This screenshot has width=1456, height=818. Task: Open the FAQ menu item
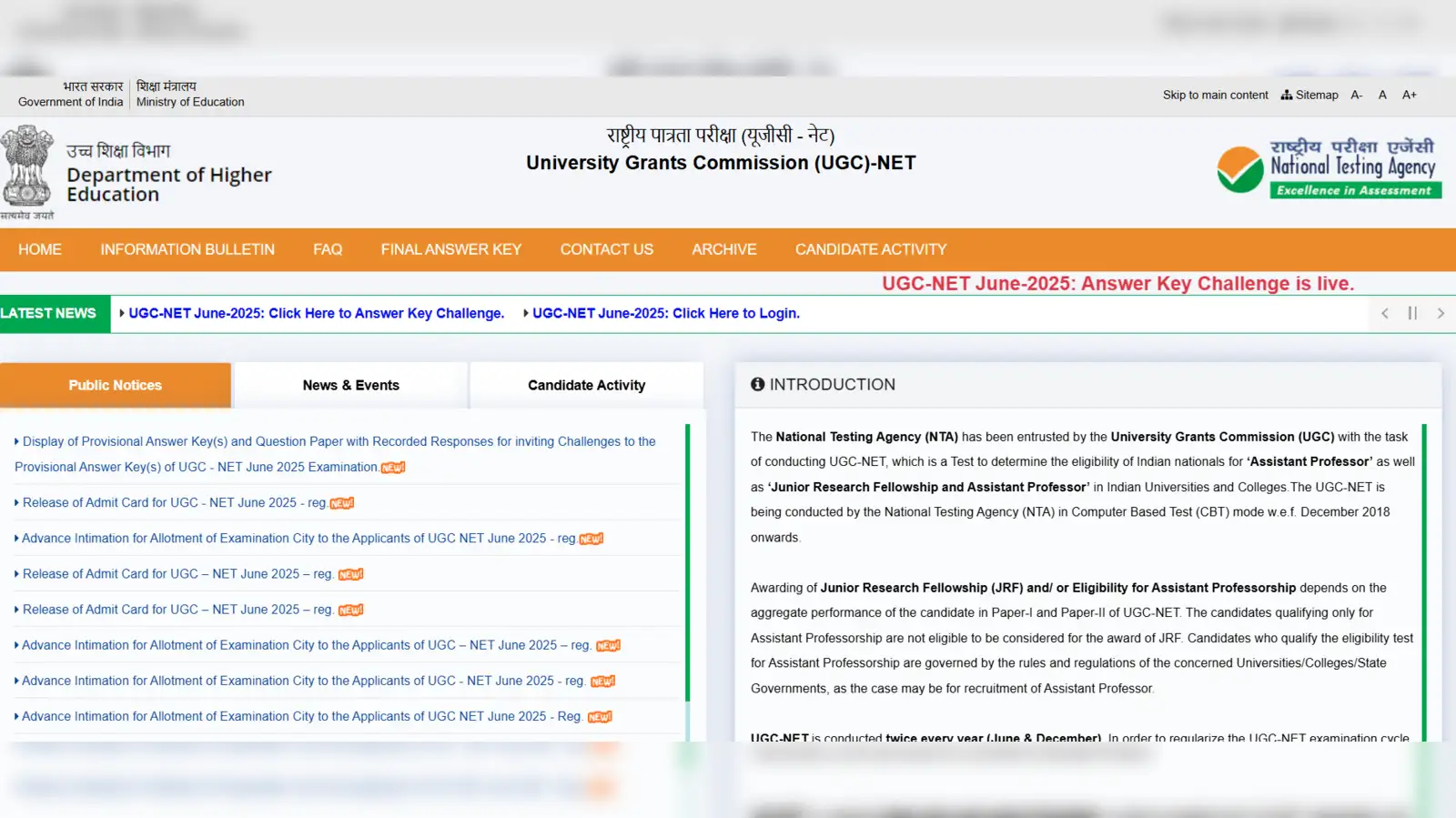click(x=328, y=249)
